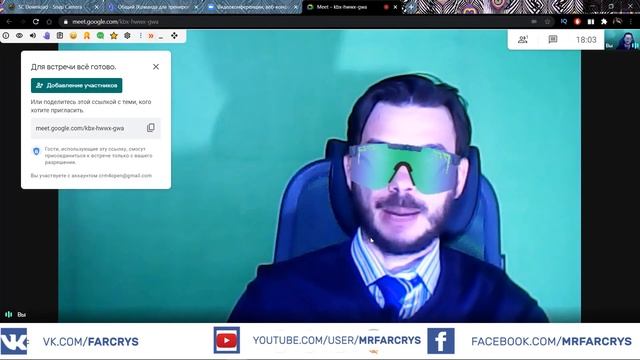Copy the meeting link icon
Viewport: 640px width, 360px height.
pos(151,128)
